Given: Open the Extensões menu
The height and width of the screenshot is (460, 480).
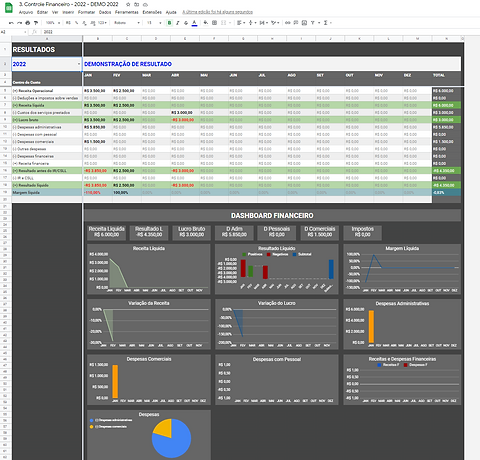Looking at the screenshot, I should coord(152,12).
